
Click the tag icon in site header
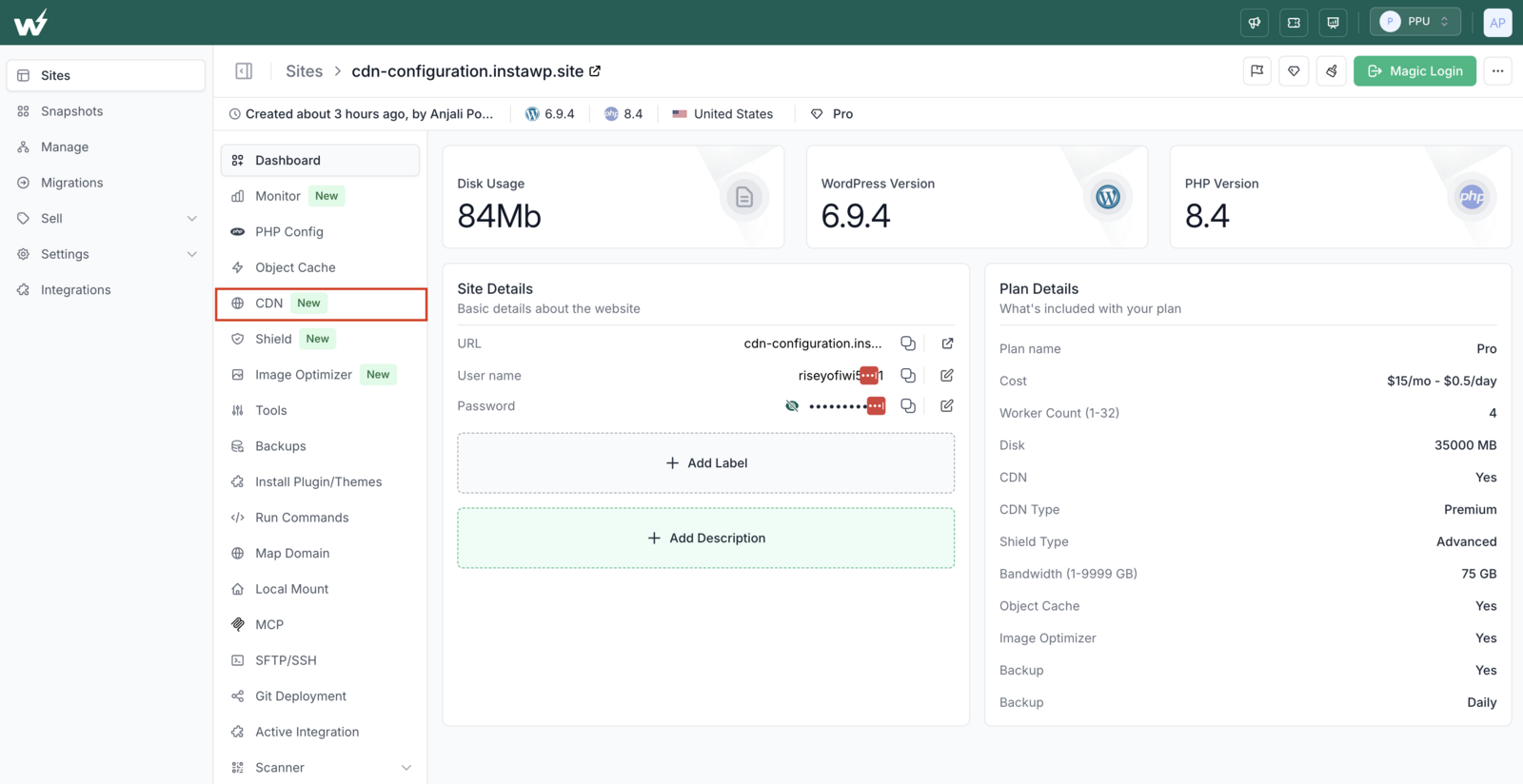click(1294, 71)
